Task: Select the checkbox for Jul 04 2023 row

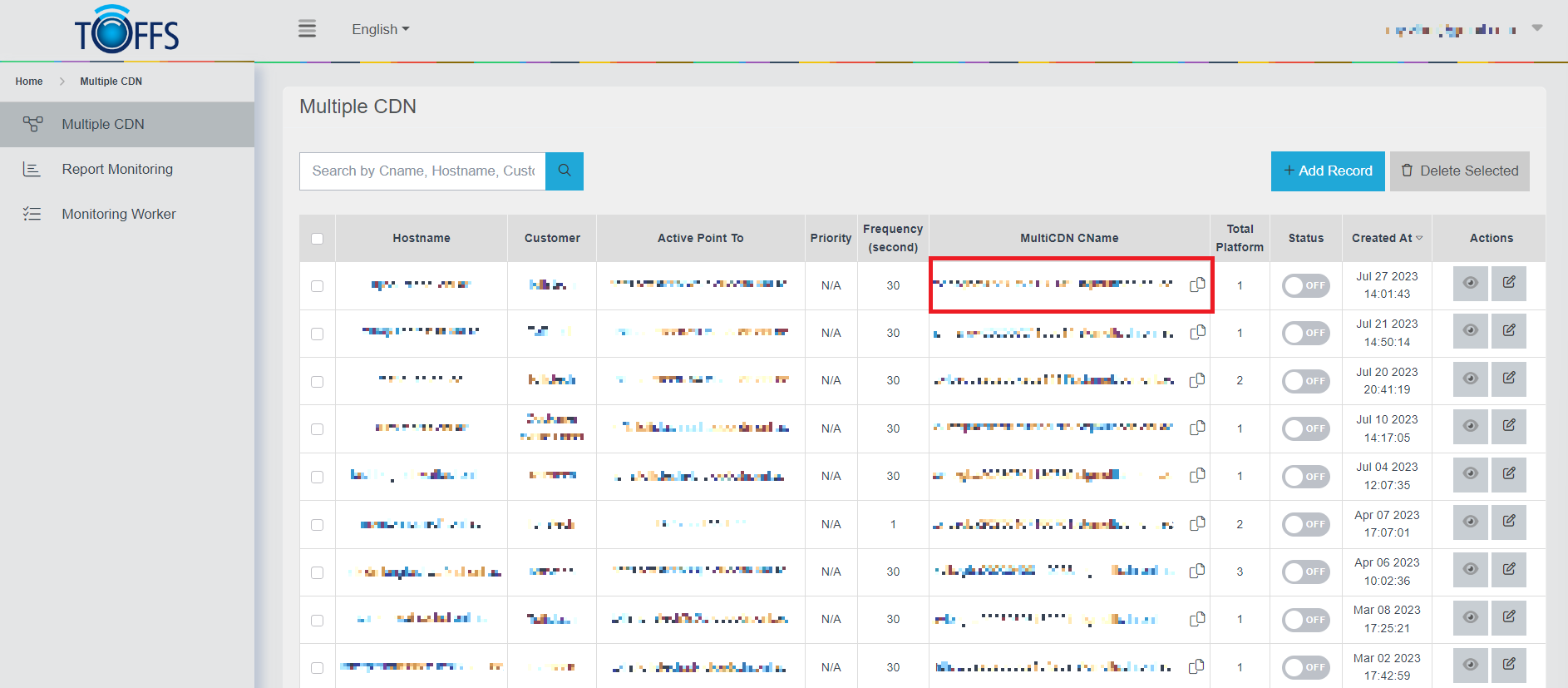Action: click(x=317, y=477)
